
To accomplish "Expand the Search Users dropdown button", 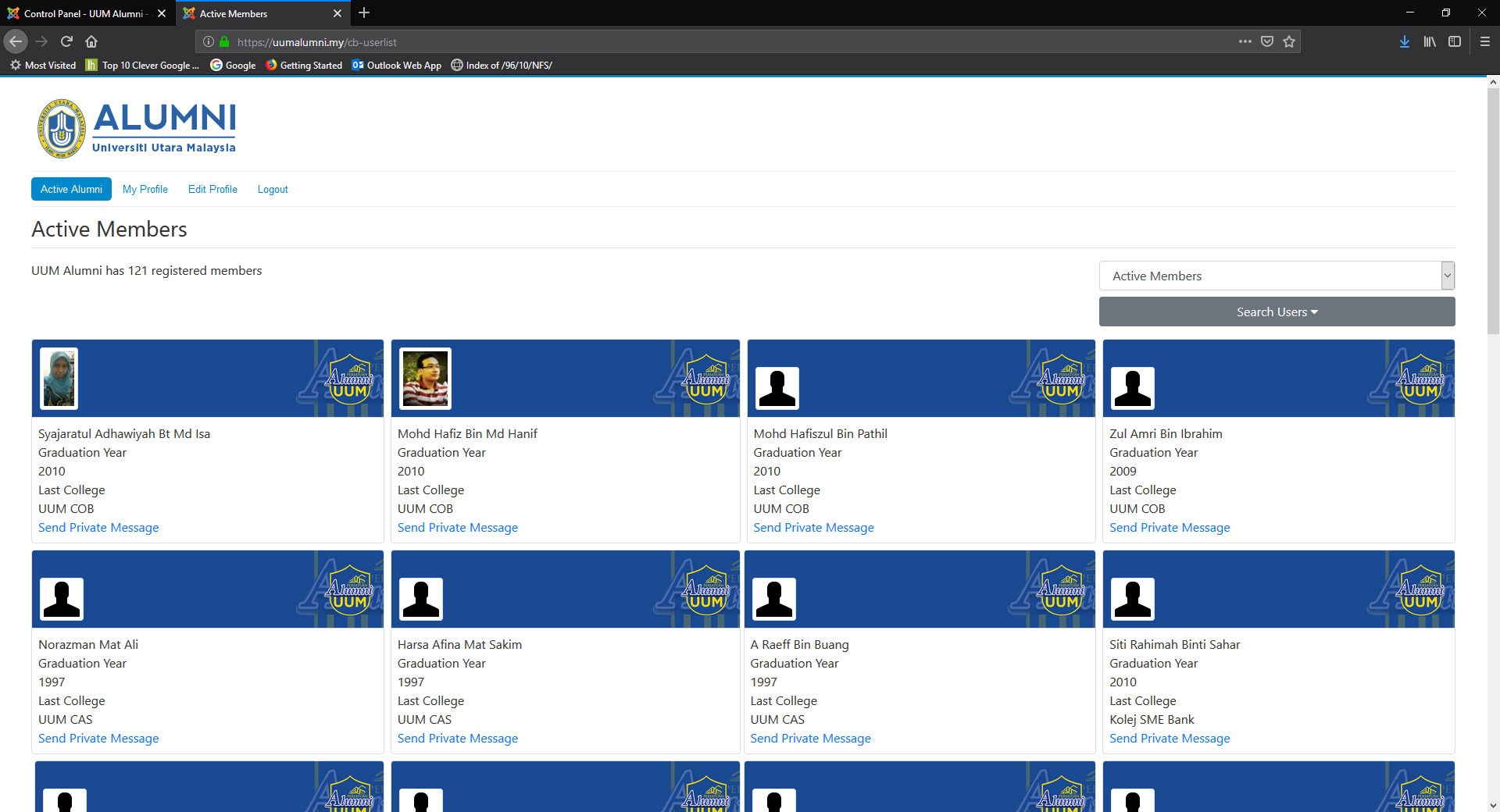I will pyautogui.click(x=1277, y=312).
